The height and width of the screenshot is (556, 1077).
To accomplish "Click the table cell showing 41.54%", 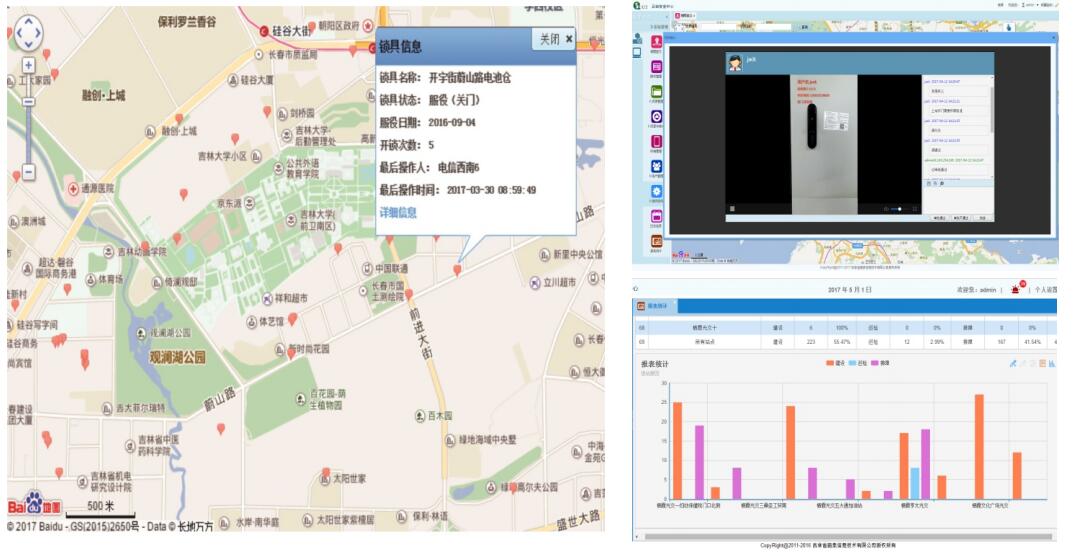I will tap(1032, 342).
